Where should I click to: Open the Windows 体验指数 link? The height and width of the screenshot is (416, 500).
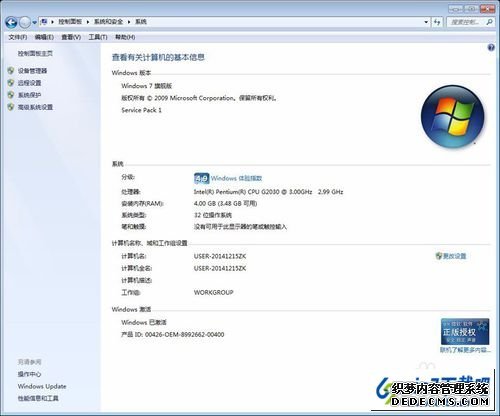coord(236,178)
